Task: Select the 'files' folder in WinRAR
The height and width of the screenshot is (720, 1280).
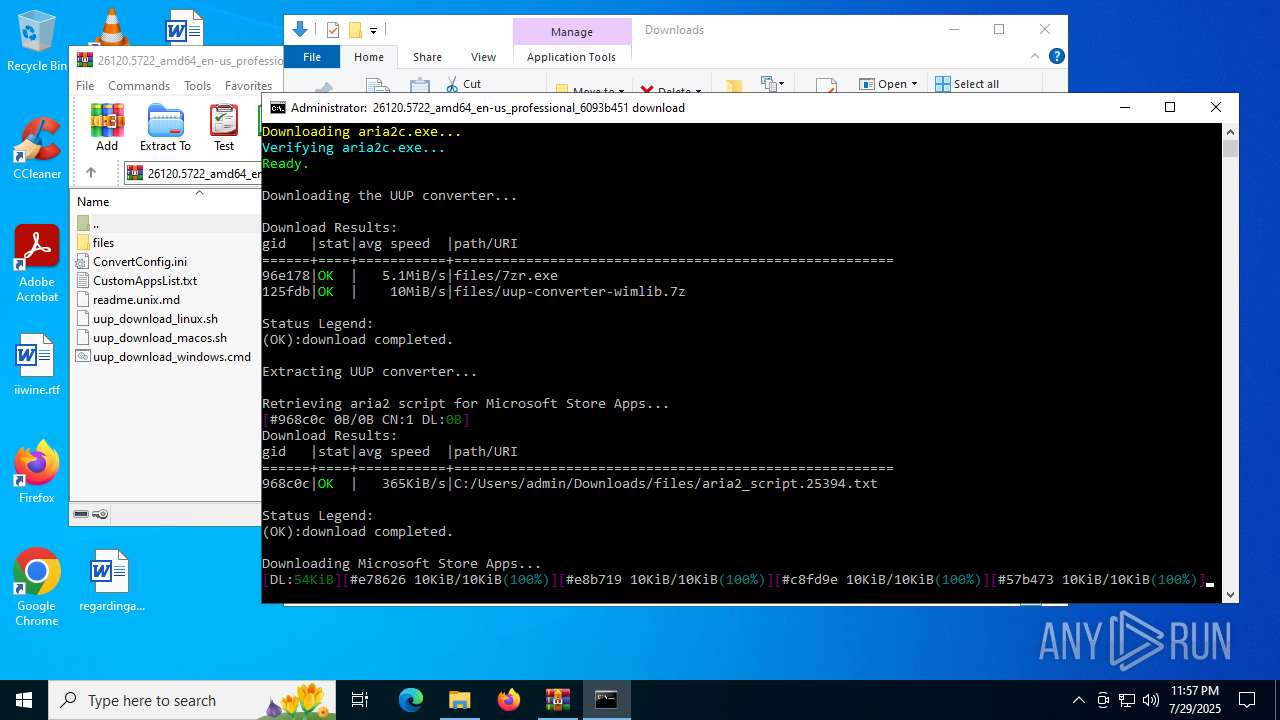Action: (x=96, y=243)
